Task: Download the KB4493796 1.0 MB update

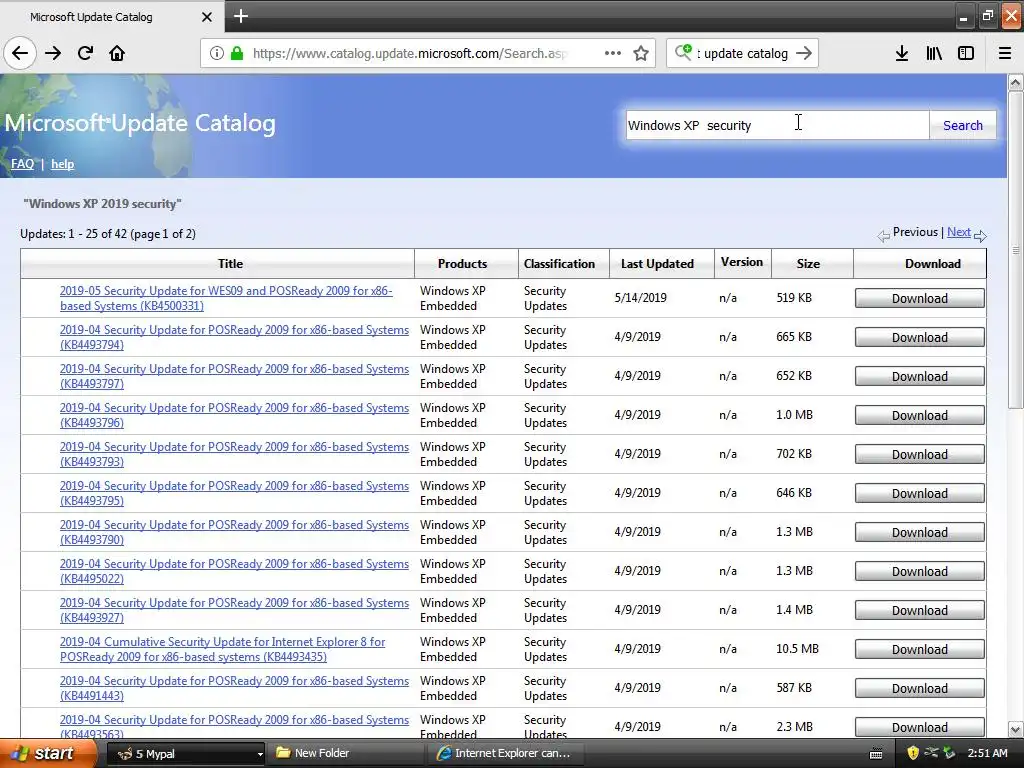Action: [920, 415]
